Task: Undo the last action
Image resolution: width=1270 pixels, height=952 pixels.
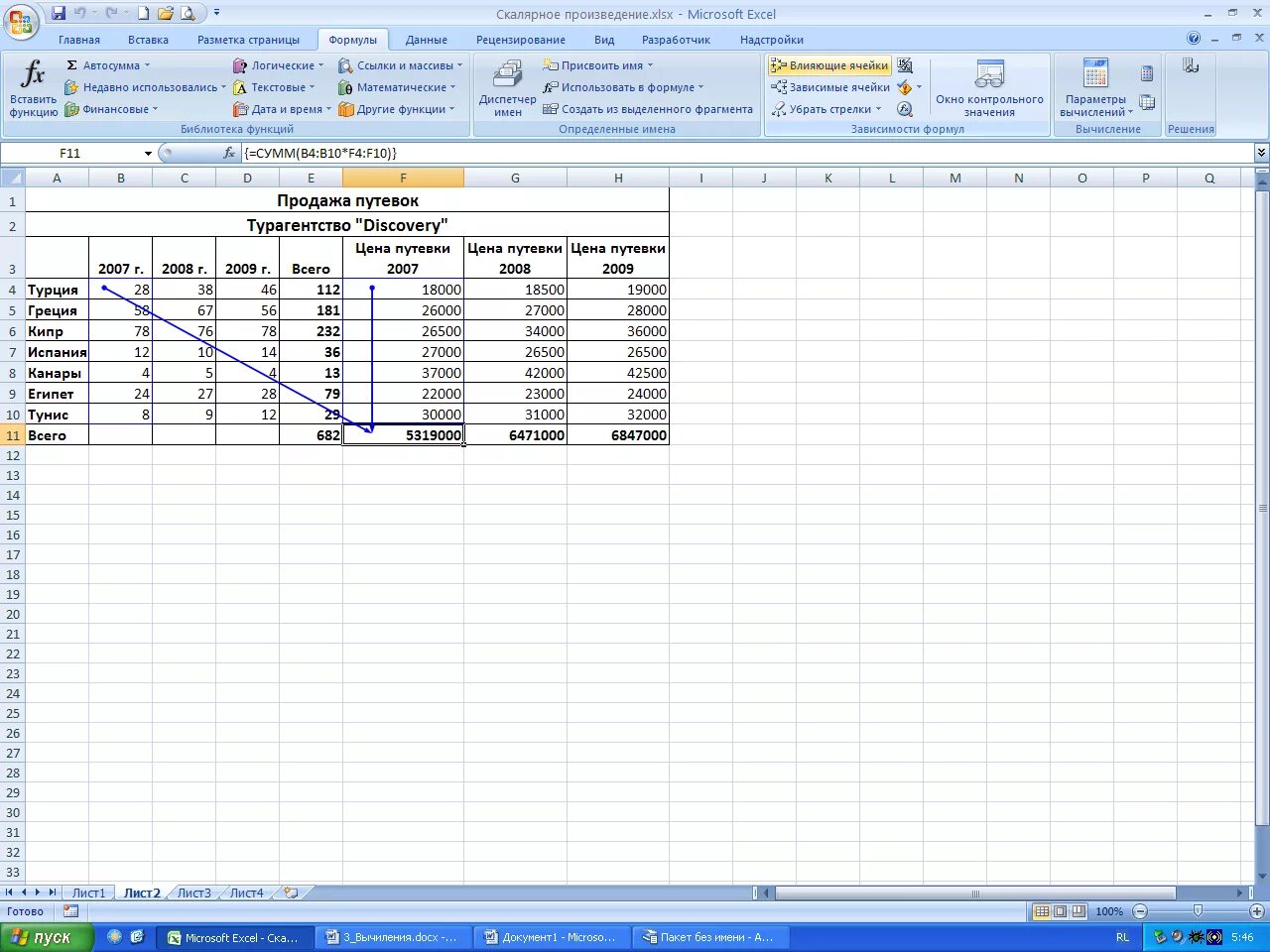Action: point(79,14)
